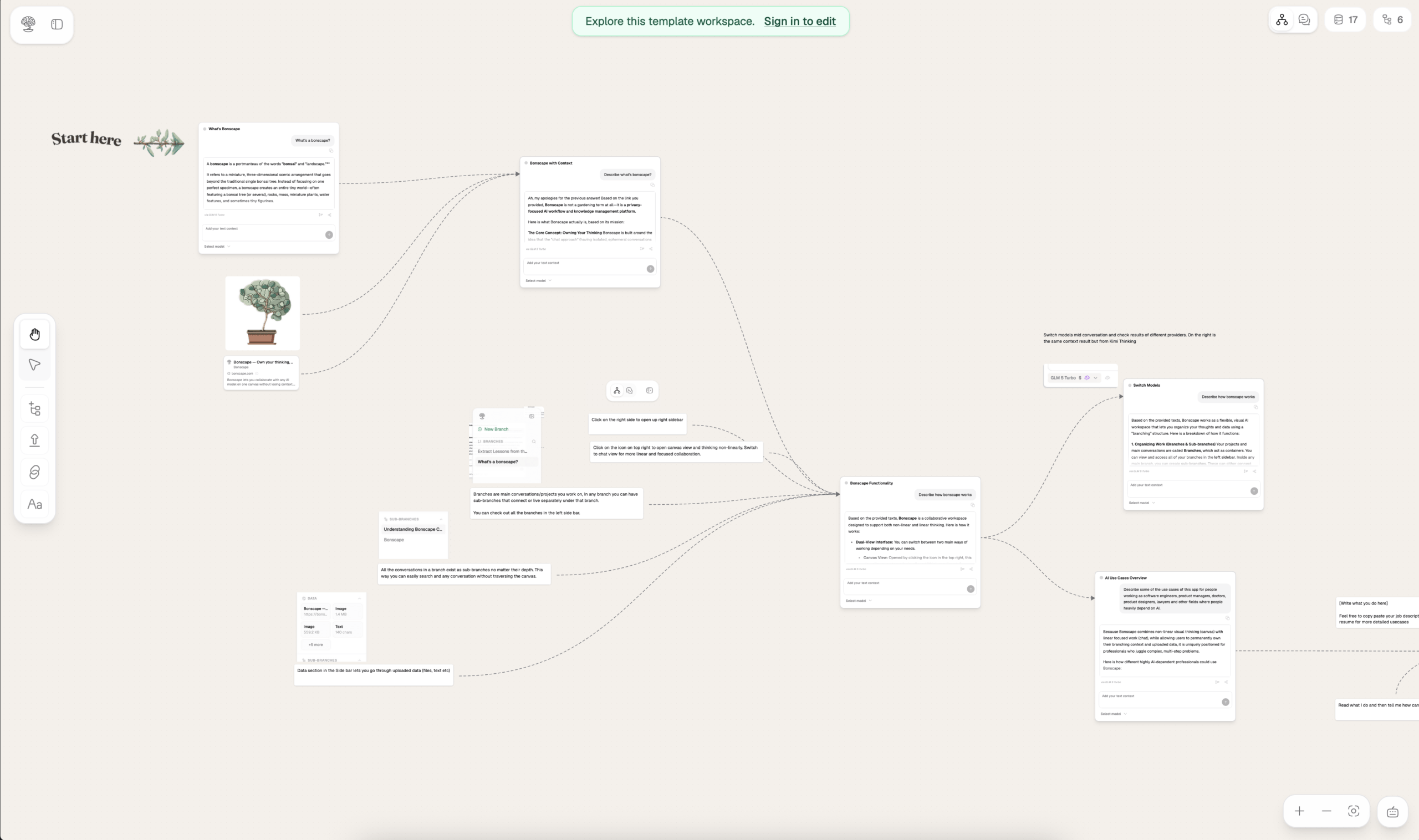
Task: Open Select model in Bonscape Functionality card
Action: click(x=859, y=601)
